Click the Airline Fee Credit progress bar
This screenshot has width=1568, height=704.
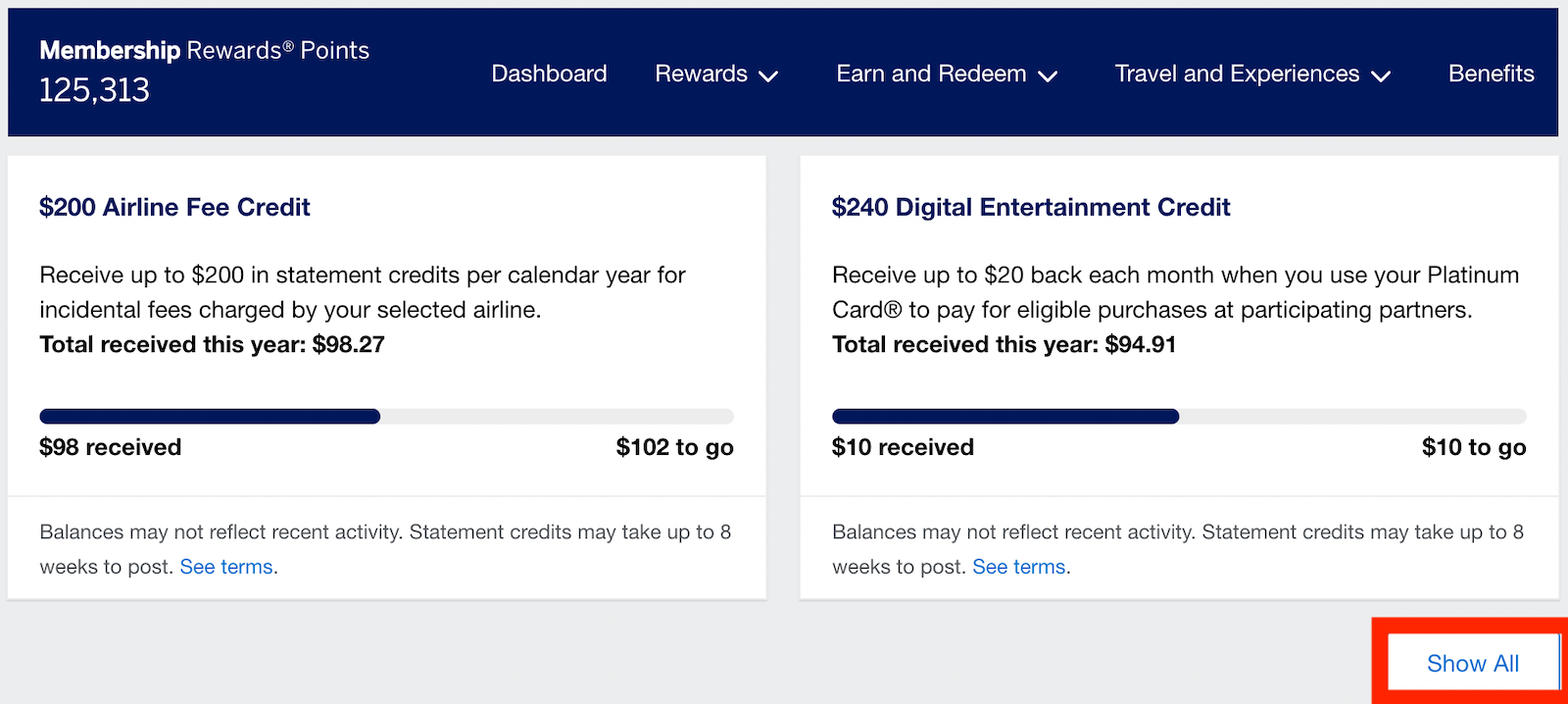click(x=386, y=417)
